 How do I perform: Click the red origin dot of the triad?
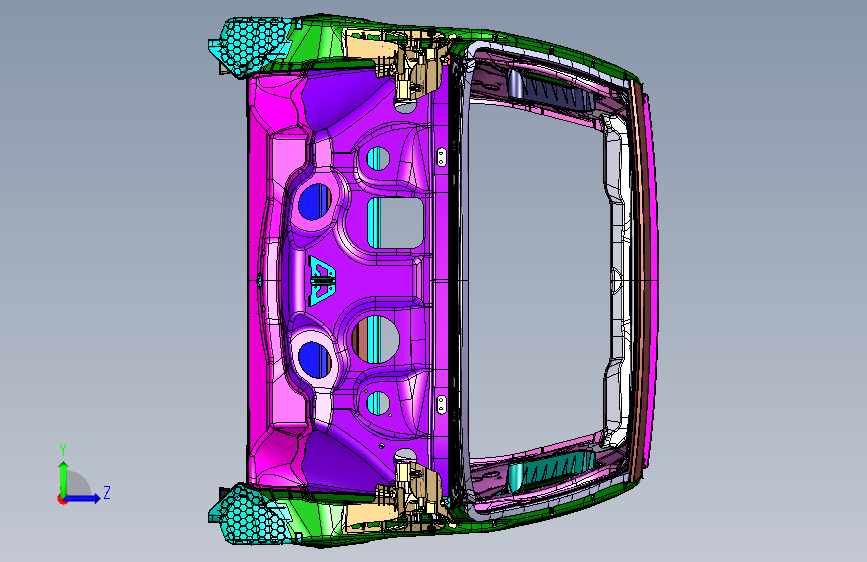[x=62, y=499]
